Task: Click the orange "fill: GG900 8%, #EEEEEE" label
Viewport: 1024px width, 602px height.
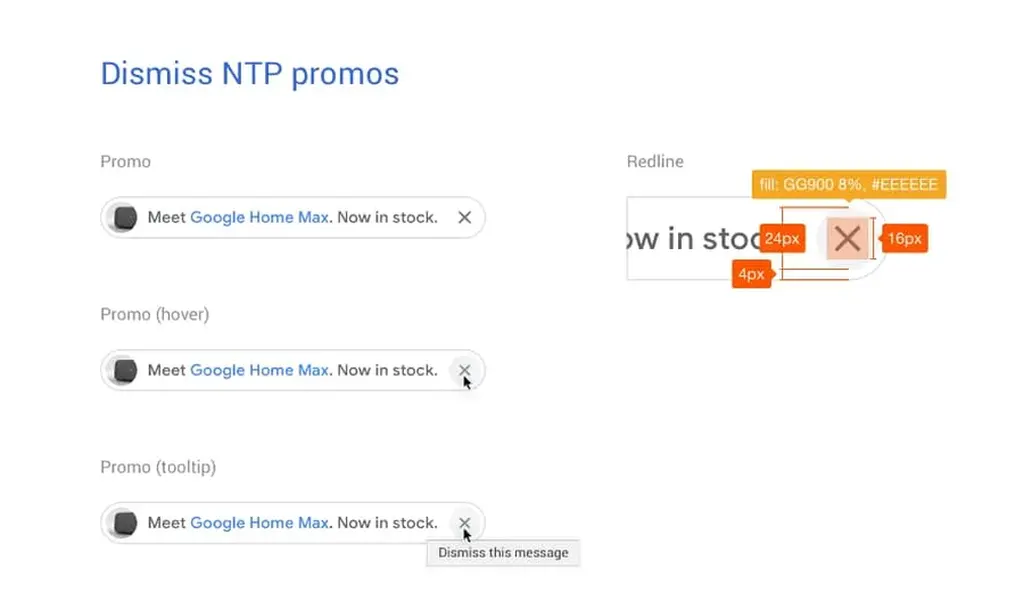Action: tap(848, 185)
